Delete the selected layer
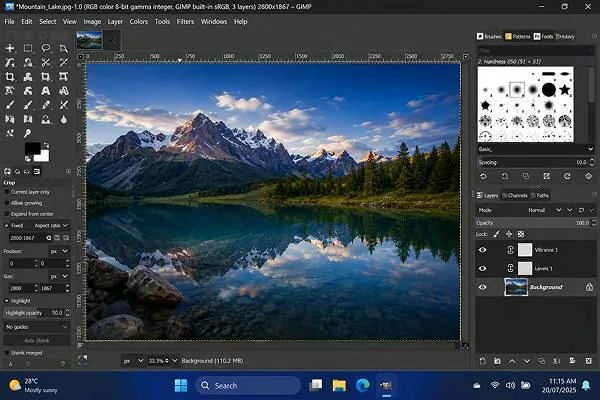This screenshot has width=600, height=400. [589, 361]
